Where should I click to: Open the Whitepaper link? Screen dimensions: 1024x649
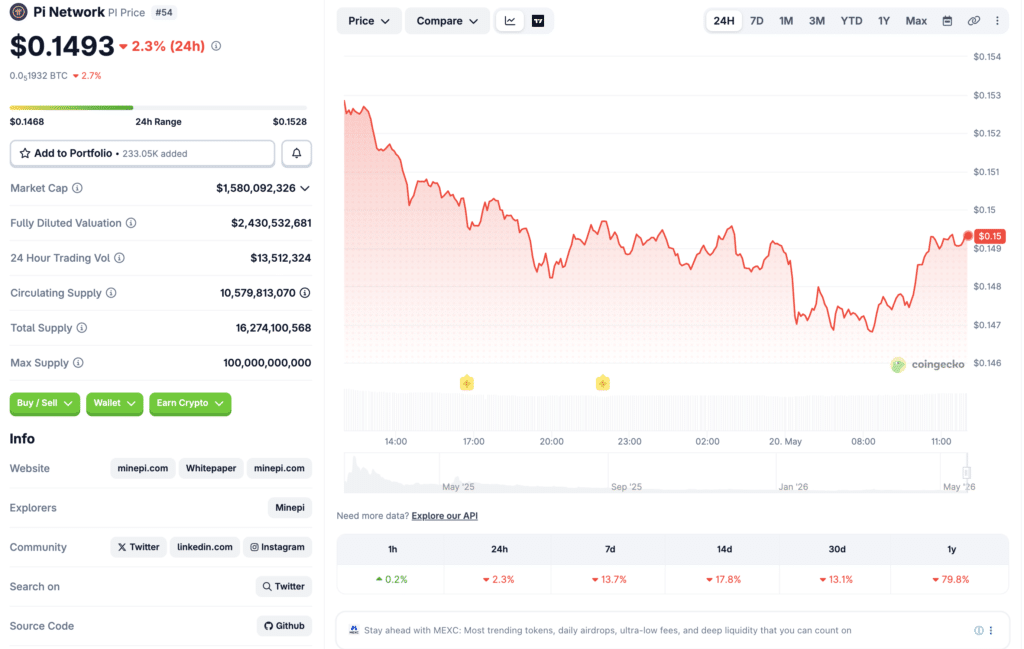(x=211, y=468)
